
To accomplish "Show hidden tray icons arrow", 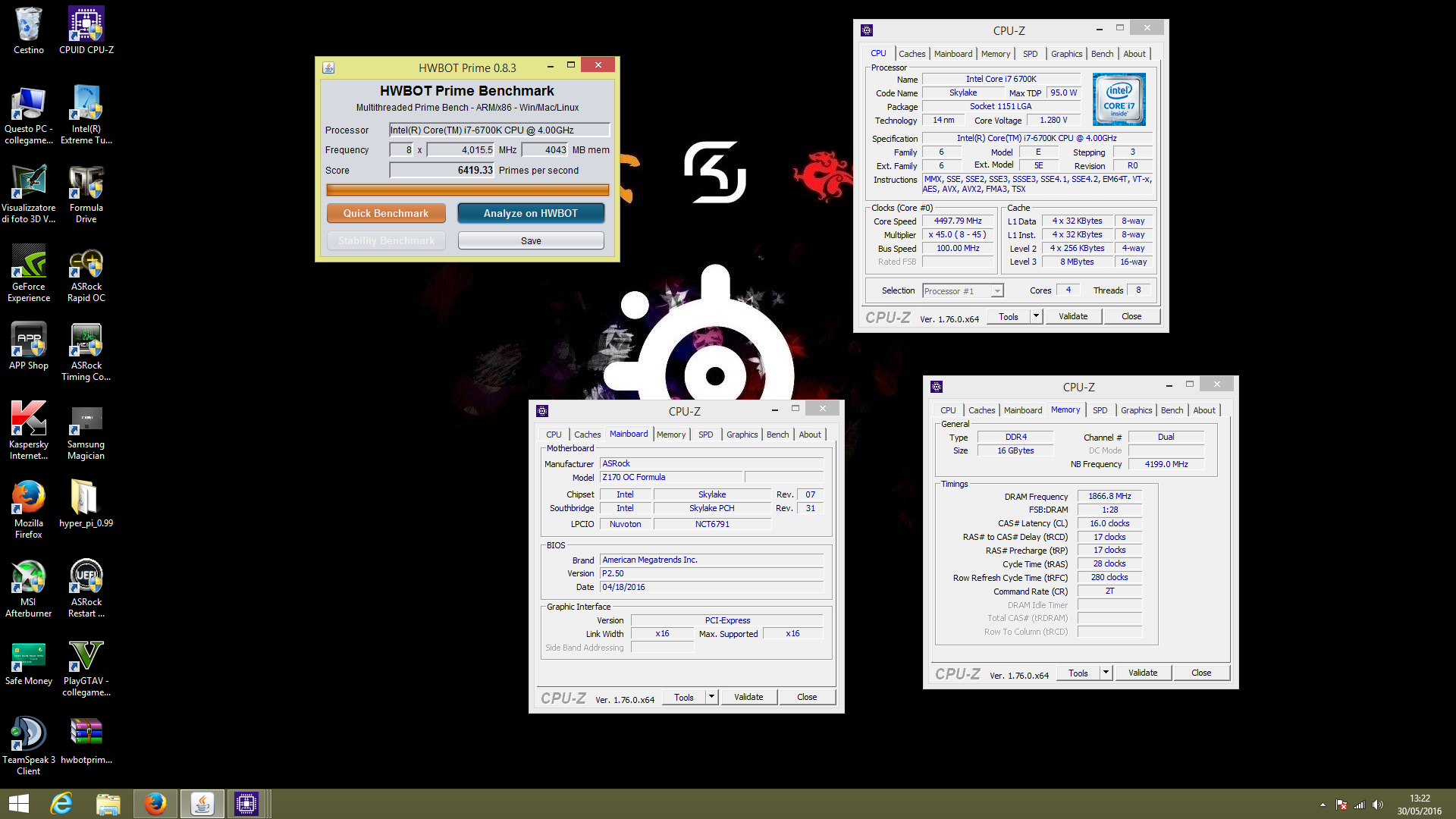I will pos(1323,805).
